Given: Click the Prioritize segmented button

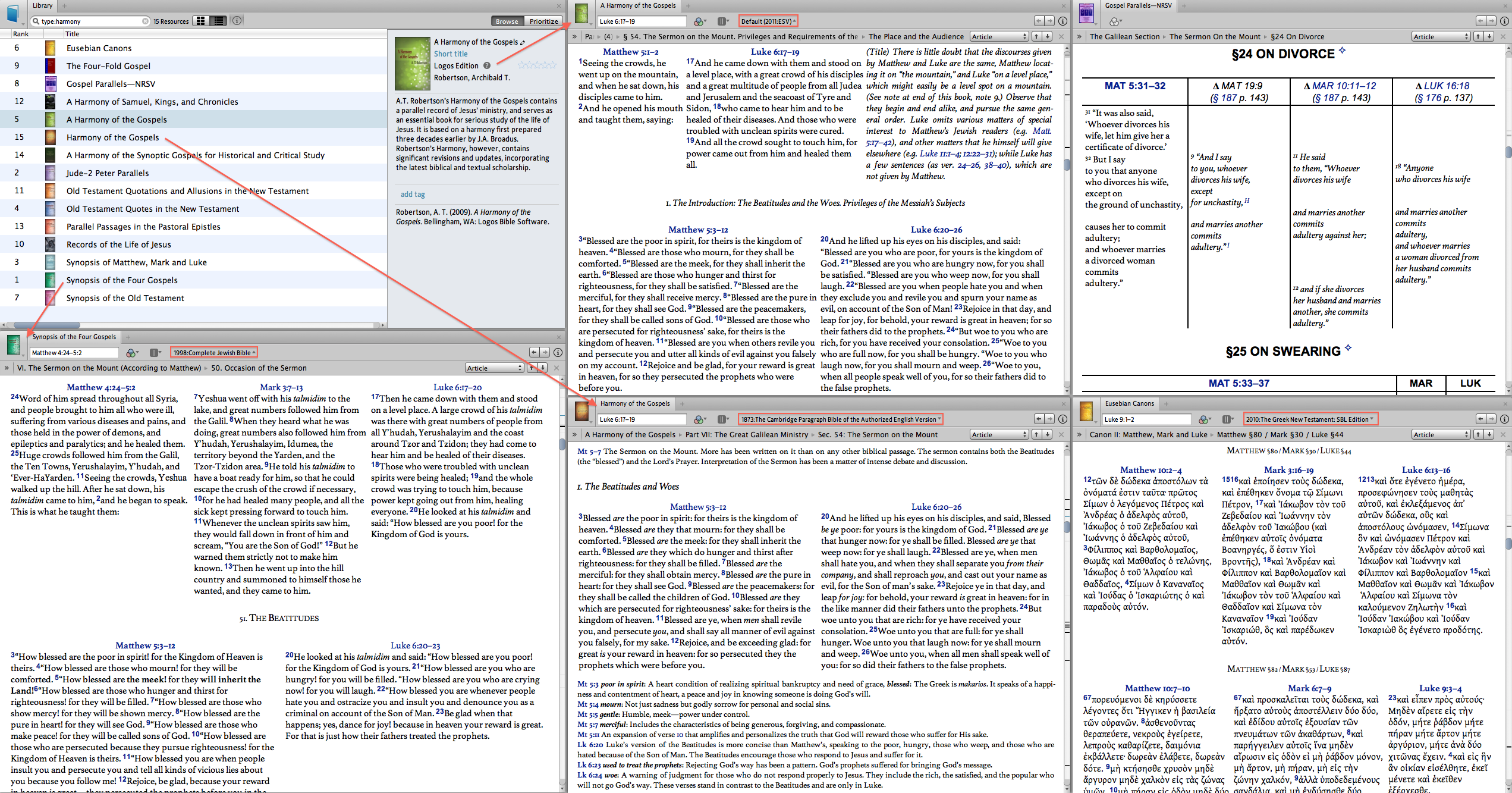Looking at the screenshot, I should tap(543, 21).
